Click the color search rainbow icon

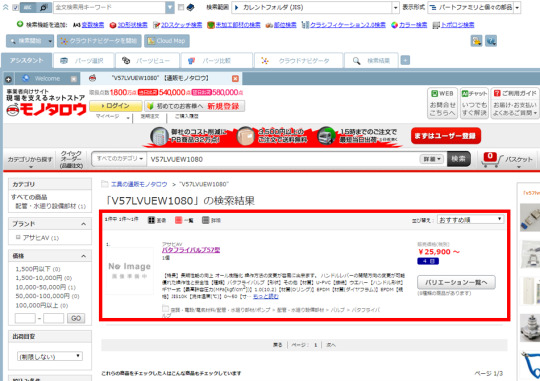[x=394, y=25]
